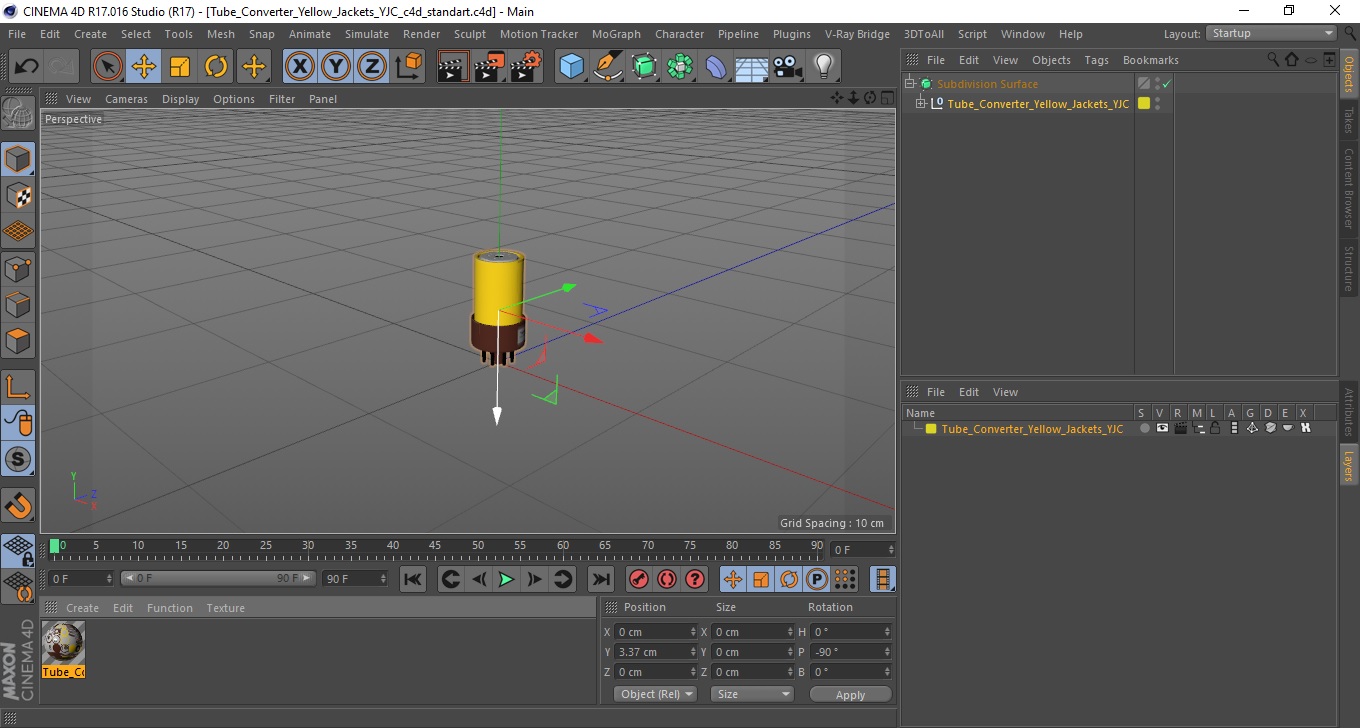
Task: Open Edit Render Settings icon
Action: (x=526, y=67)
